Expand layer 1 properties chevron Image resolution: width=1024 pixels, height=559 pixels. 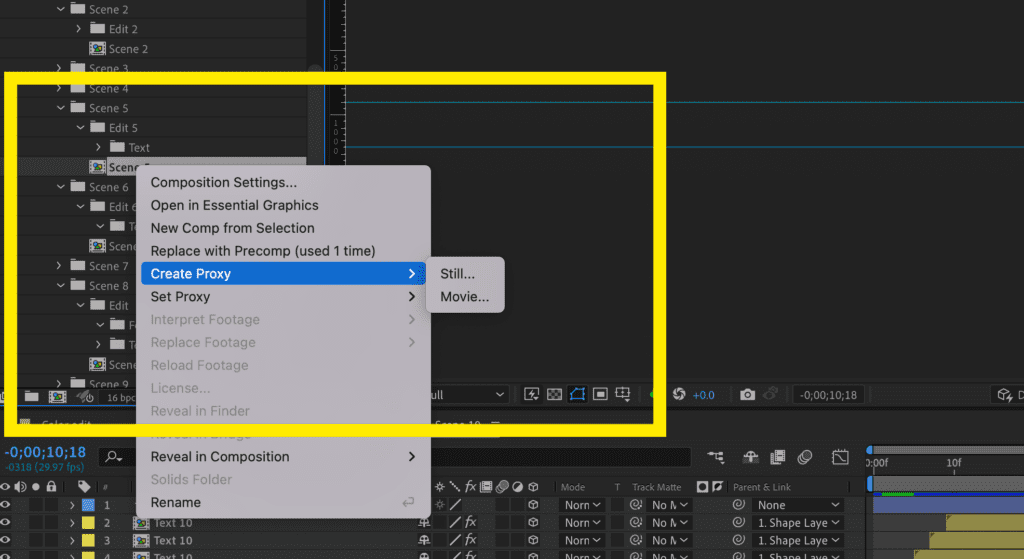[72, 505]
